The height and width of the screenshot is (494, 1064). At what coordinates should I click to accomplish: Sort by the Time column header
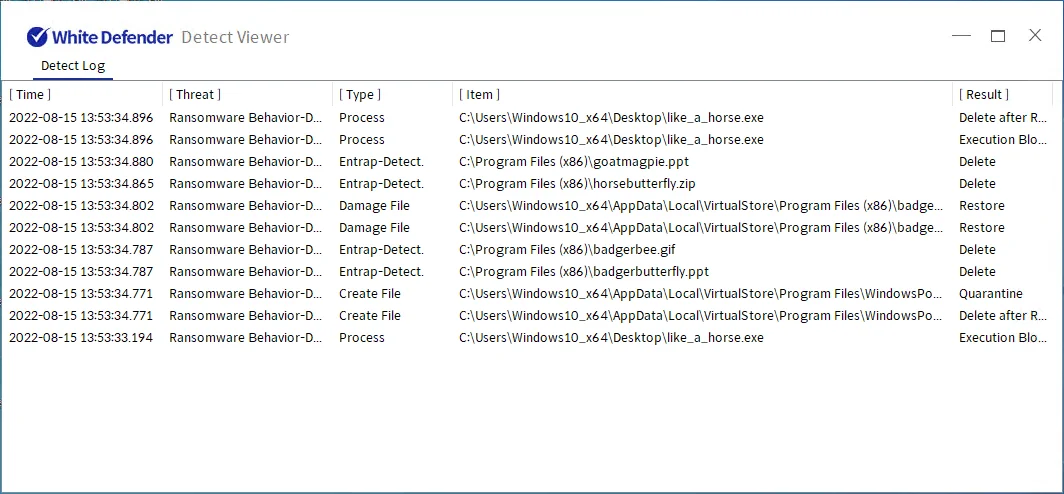pos(31,94)
